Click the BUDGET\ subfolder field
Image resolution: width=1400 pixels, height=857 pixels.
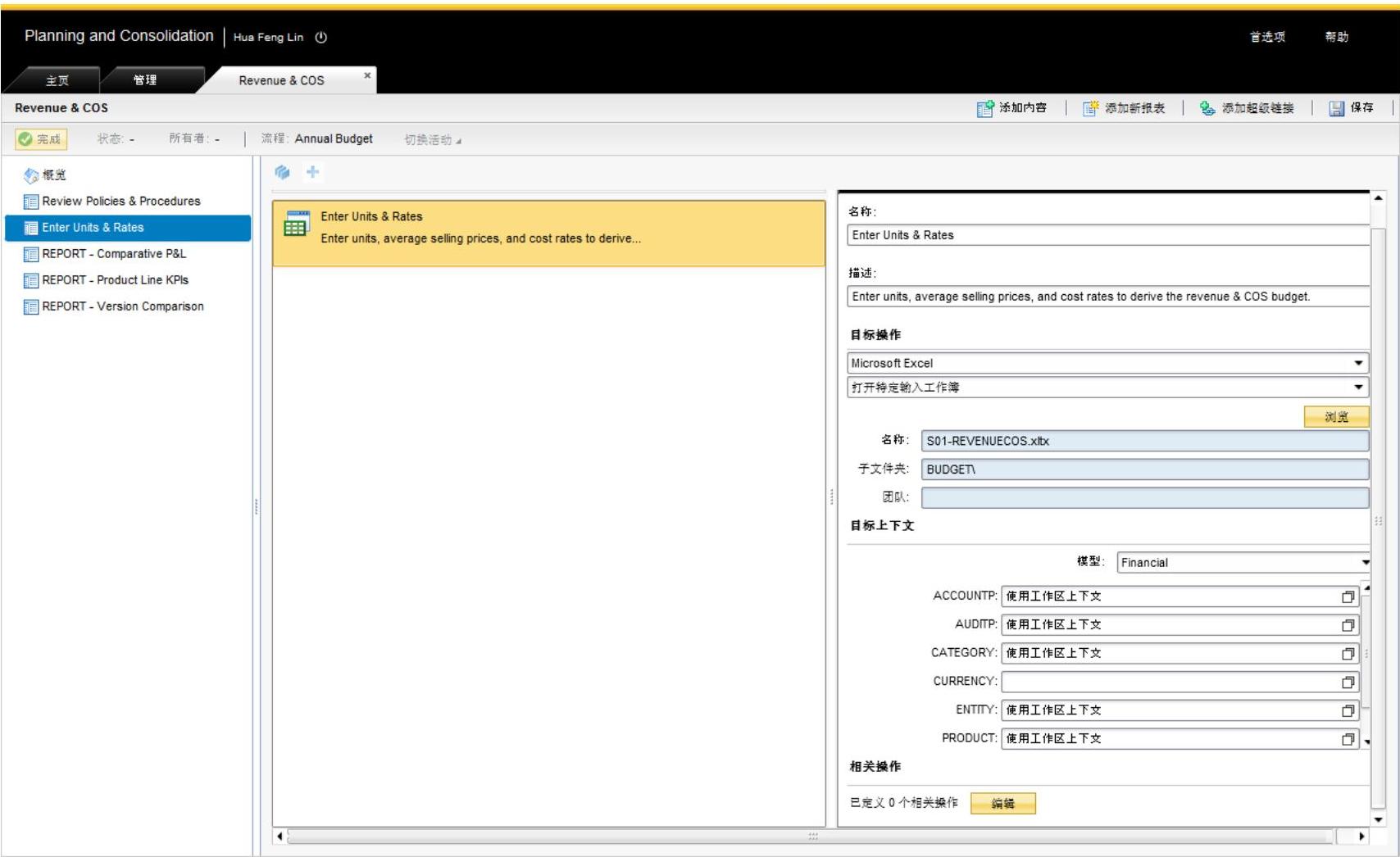click(1145, 469)
